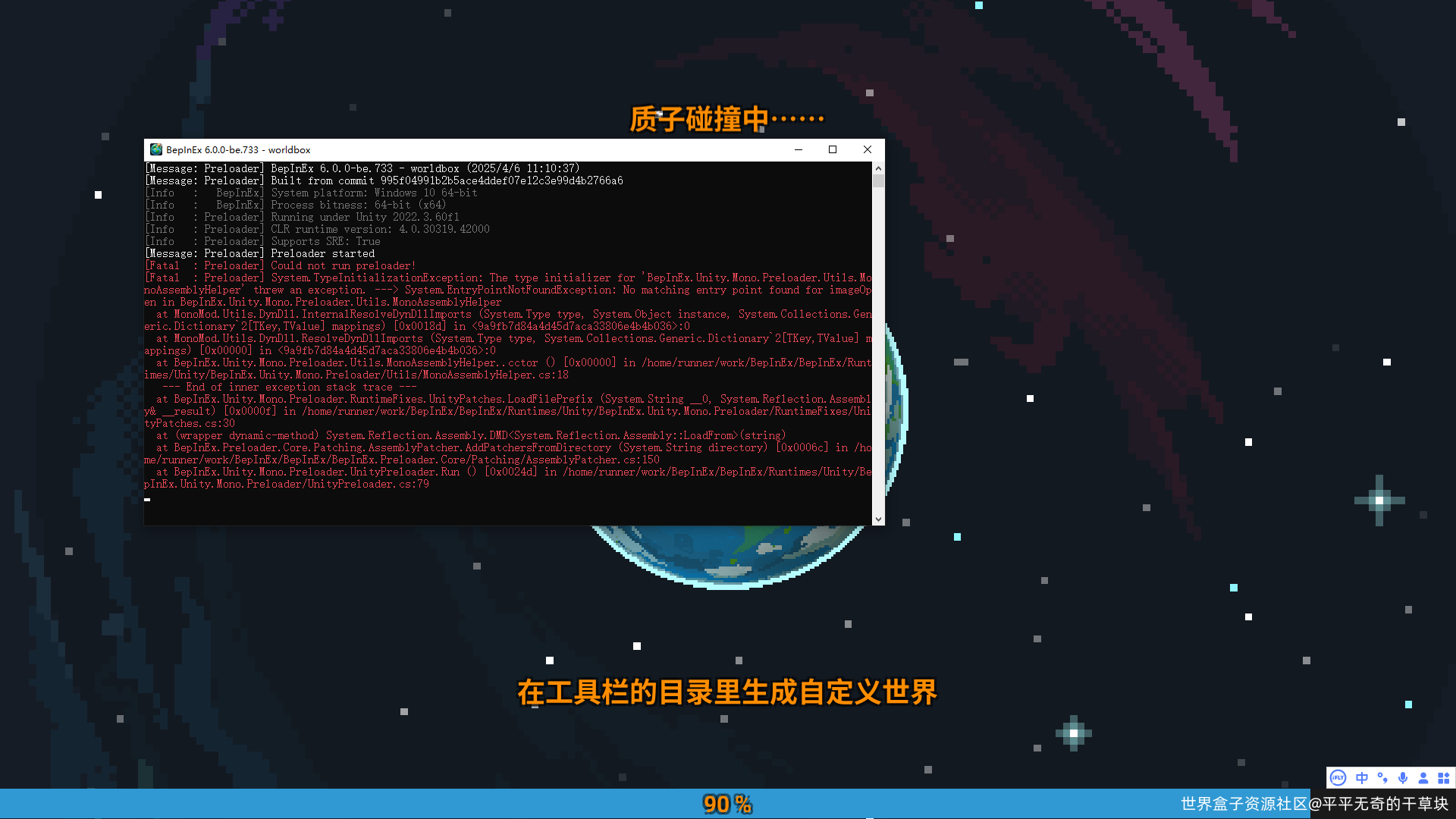
Task: Click the BepInEx console window app icon
Action: click(x=156, y=149)
